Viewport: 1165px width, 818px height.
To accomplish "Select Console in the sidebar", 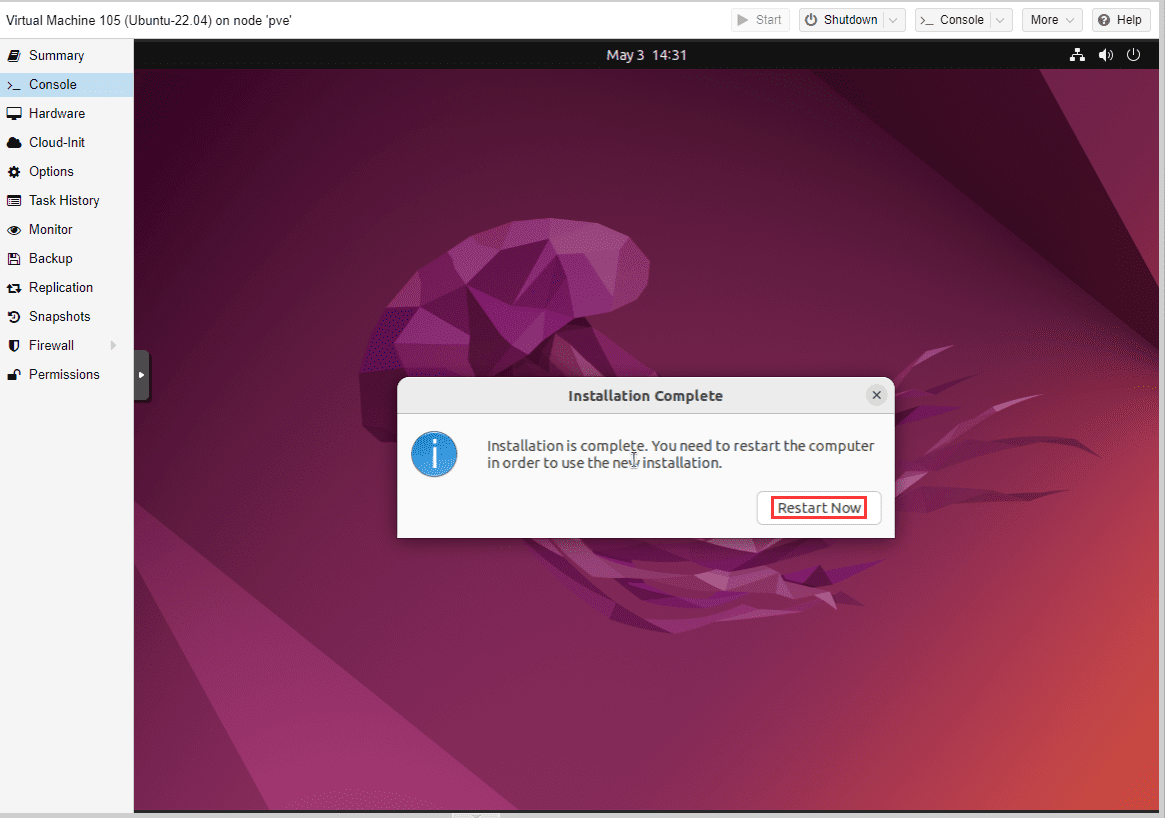I will point(66,85).
